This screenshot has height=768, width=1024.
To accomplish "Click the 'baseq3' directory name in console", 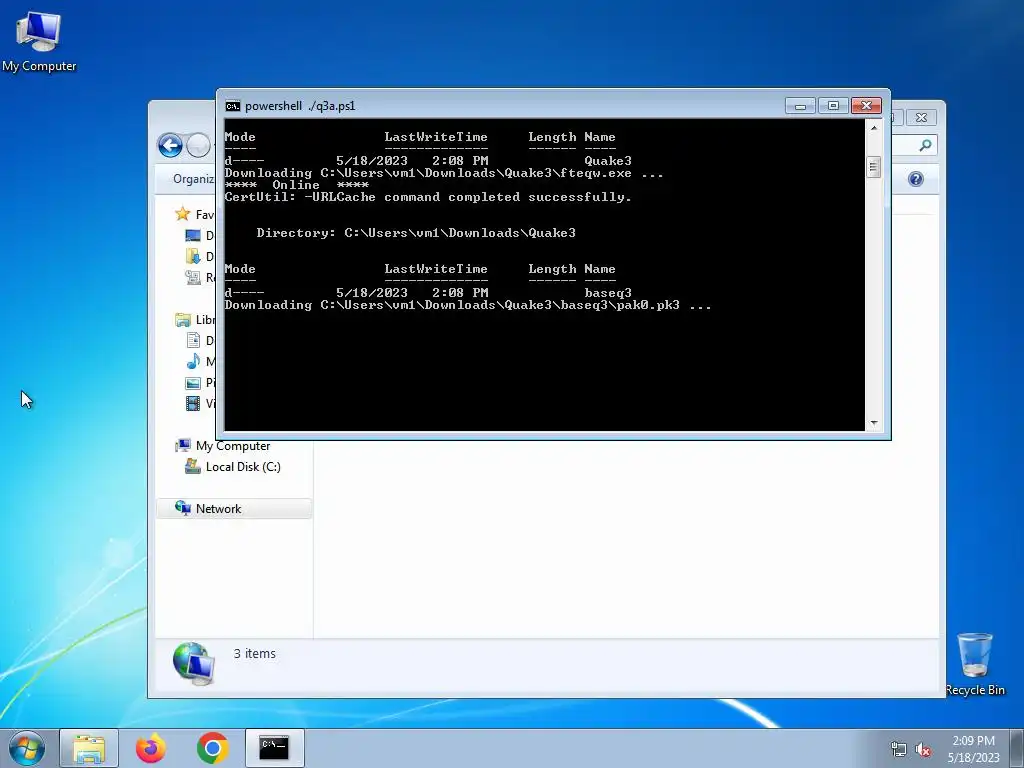I will 608,293.
